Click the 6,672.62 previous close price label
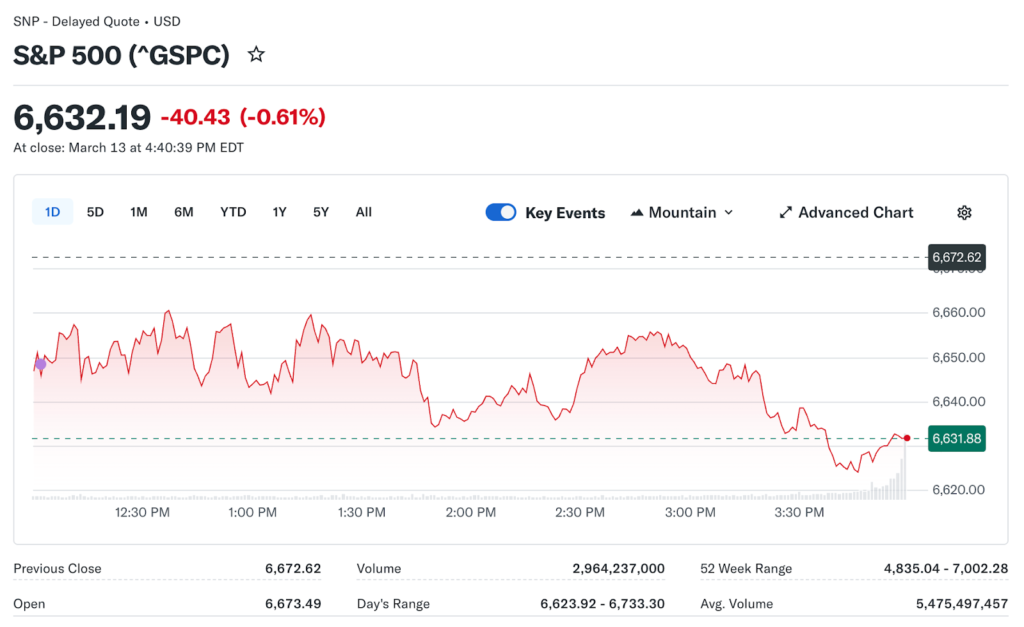The image size is (1024, 627). (957, 257)
